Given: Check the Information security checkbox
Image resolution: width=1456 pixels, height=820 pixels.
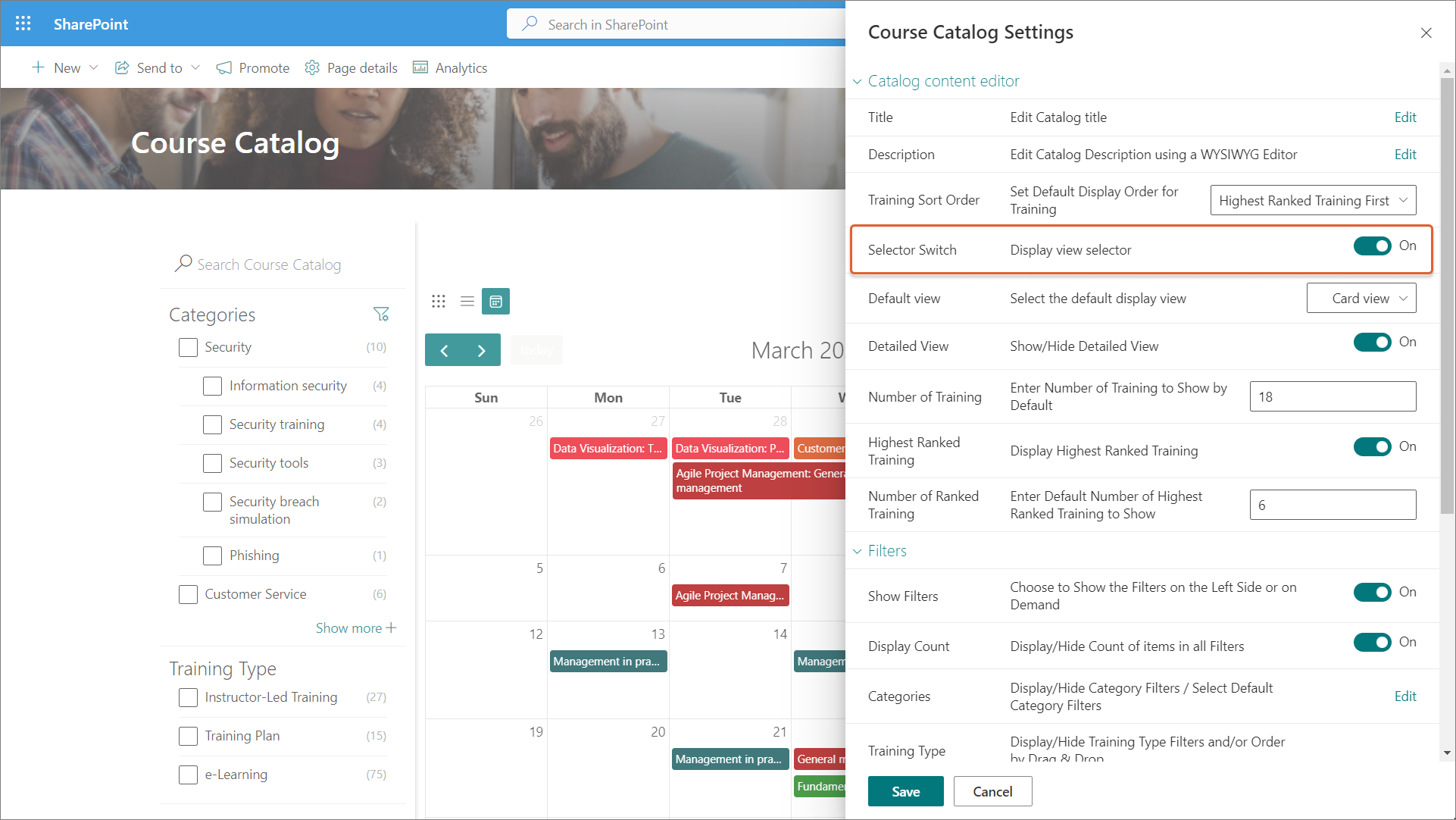Looking at the screenshot, I should click(x=213, y=387).
